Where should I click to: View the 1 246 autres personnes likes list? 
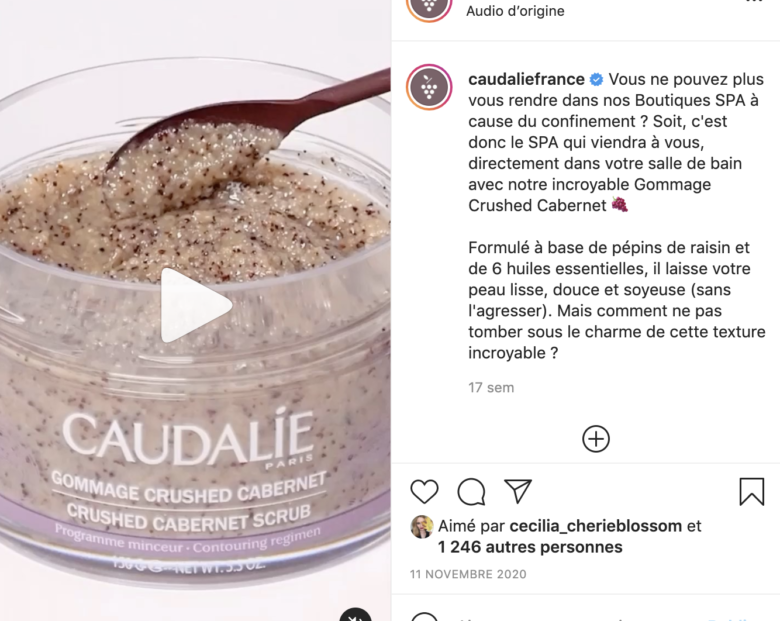tap(530, 547)
